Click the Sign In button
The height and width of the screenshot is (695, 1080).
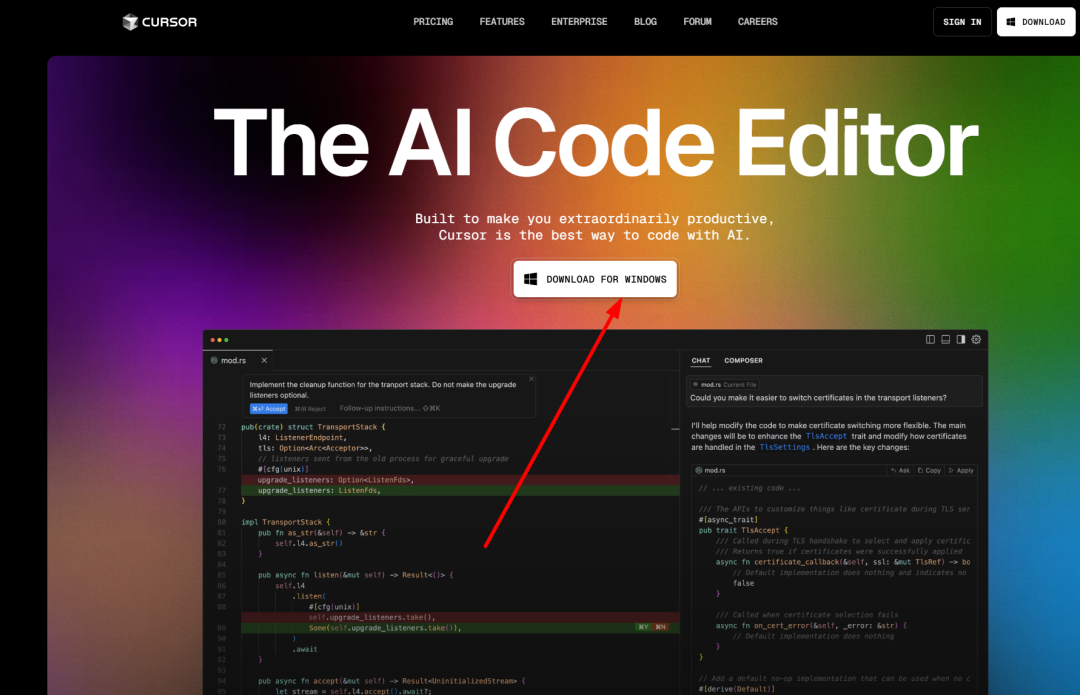tap(962, 22)
